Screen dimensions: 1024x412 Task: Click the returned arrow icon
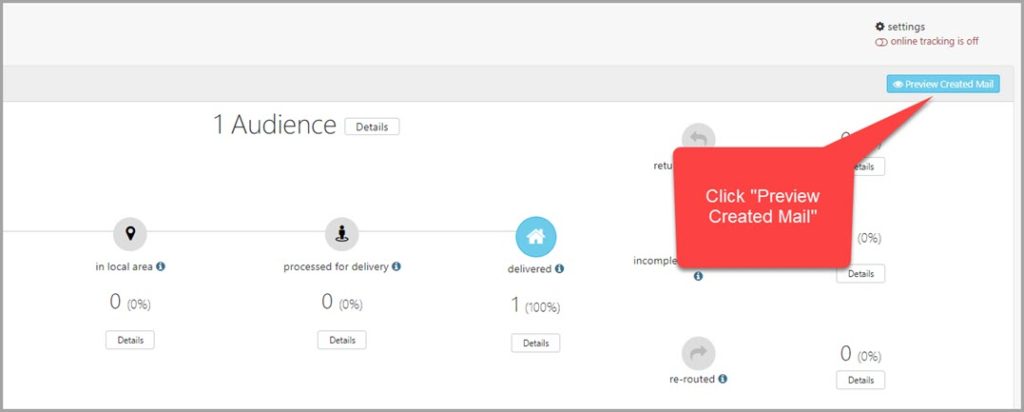(698, 136)
